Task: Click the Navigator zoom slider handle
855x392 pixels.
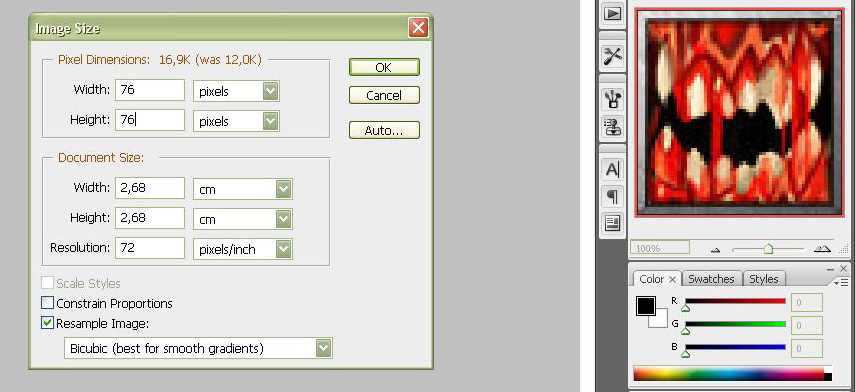Action: (x=768, y=249)
